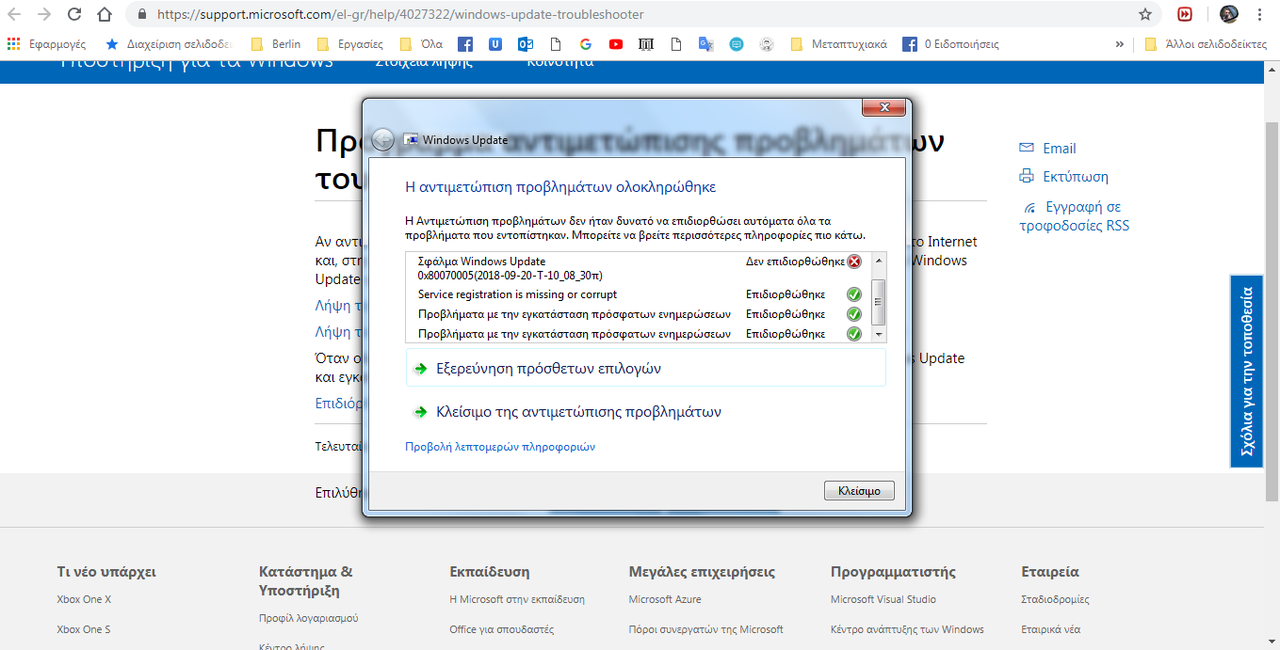The image size is (1280, 650).
Task: Open the Outlook bookmark icon
Action: tap(525, 44)
